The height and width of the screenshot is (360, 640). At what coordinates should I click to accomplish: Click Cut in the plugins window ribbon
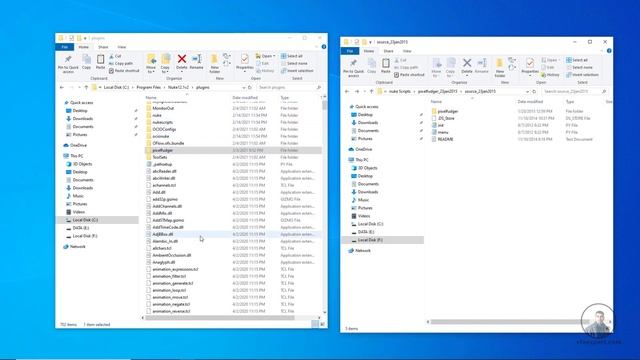115,56
